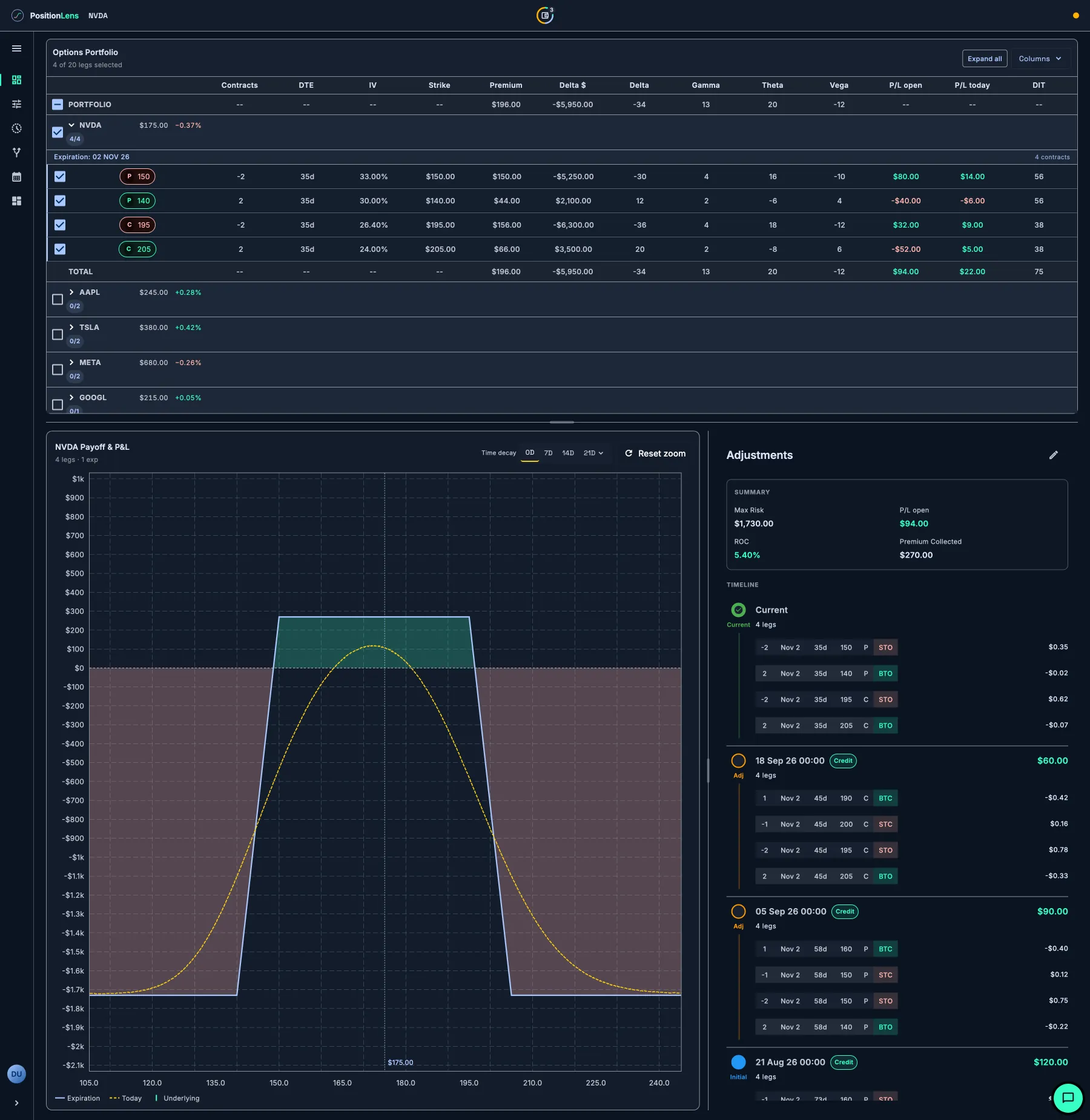
Task: Select the 21 Aug 26 Initial marker
Action: [x=738, y=1062]
